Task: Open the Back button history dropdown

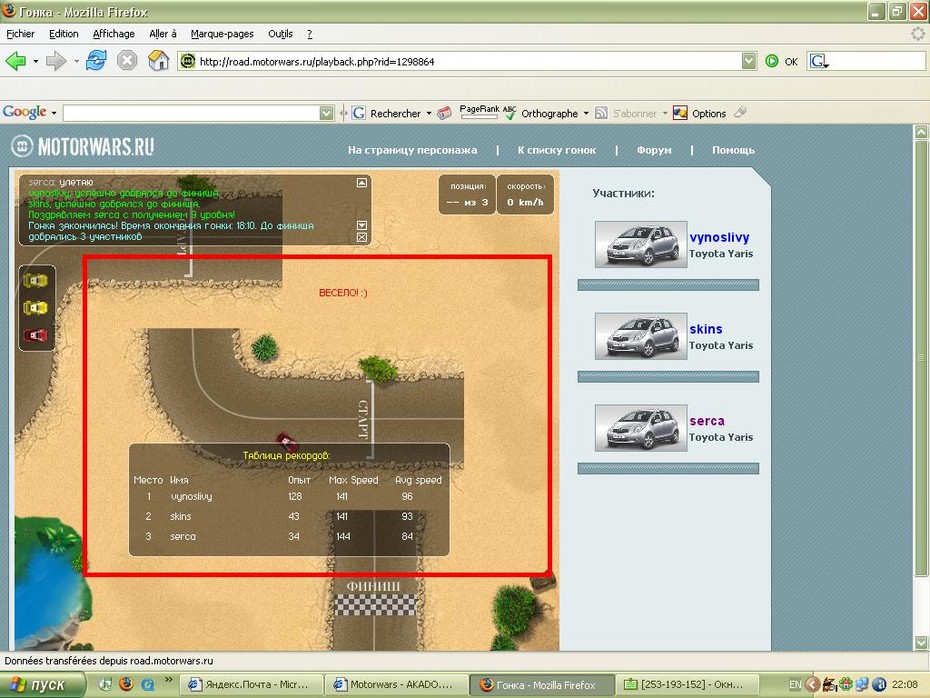Action: click(36, 61)
